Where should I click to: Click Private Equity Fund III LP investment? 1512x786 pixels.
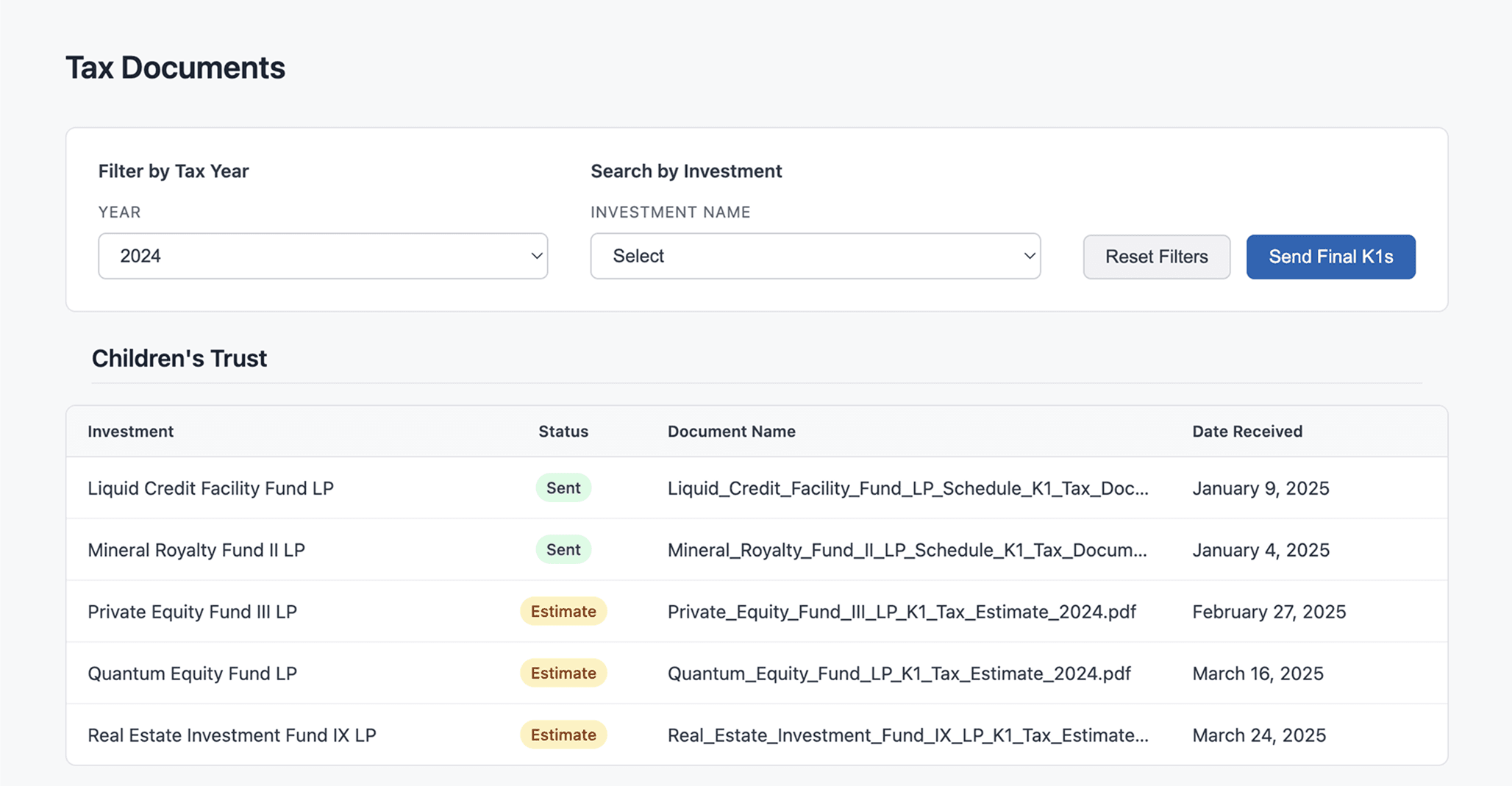[193, 612]
